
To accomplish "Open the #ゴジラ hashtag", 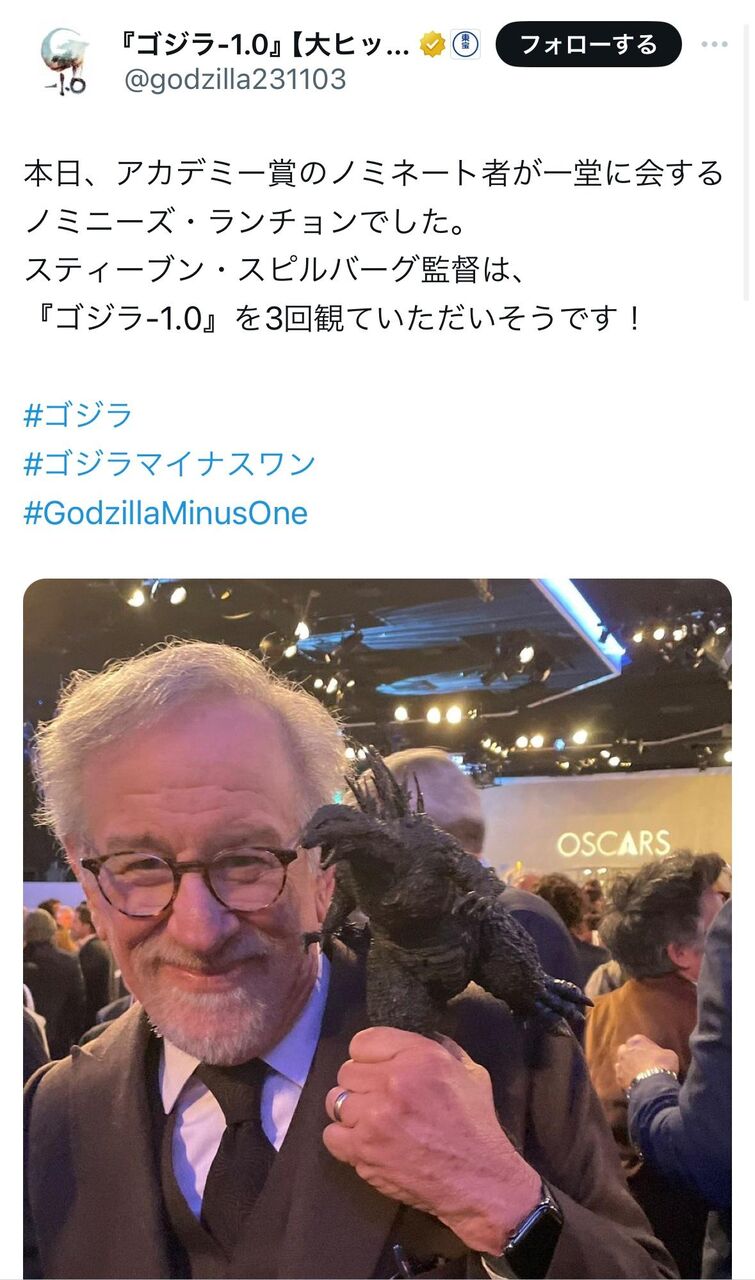I will coord(78,415).
